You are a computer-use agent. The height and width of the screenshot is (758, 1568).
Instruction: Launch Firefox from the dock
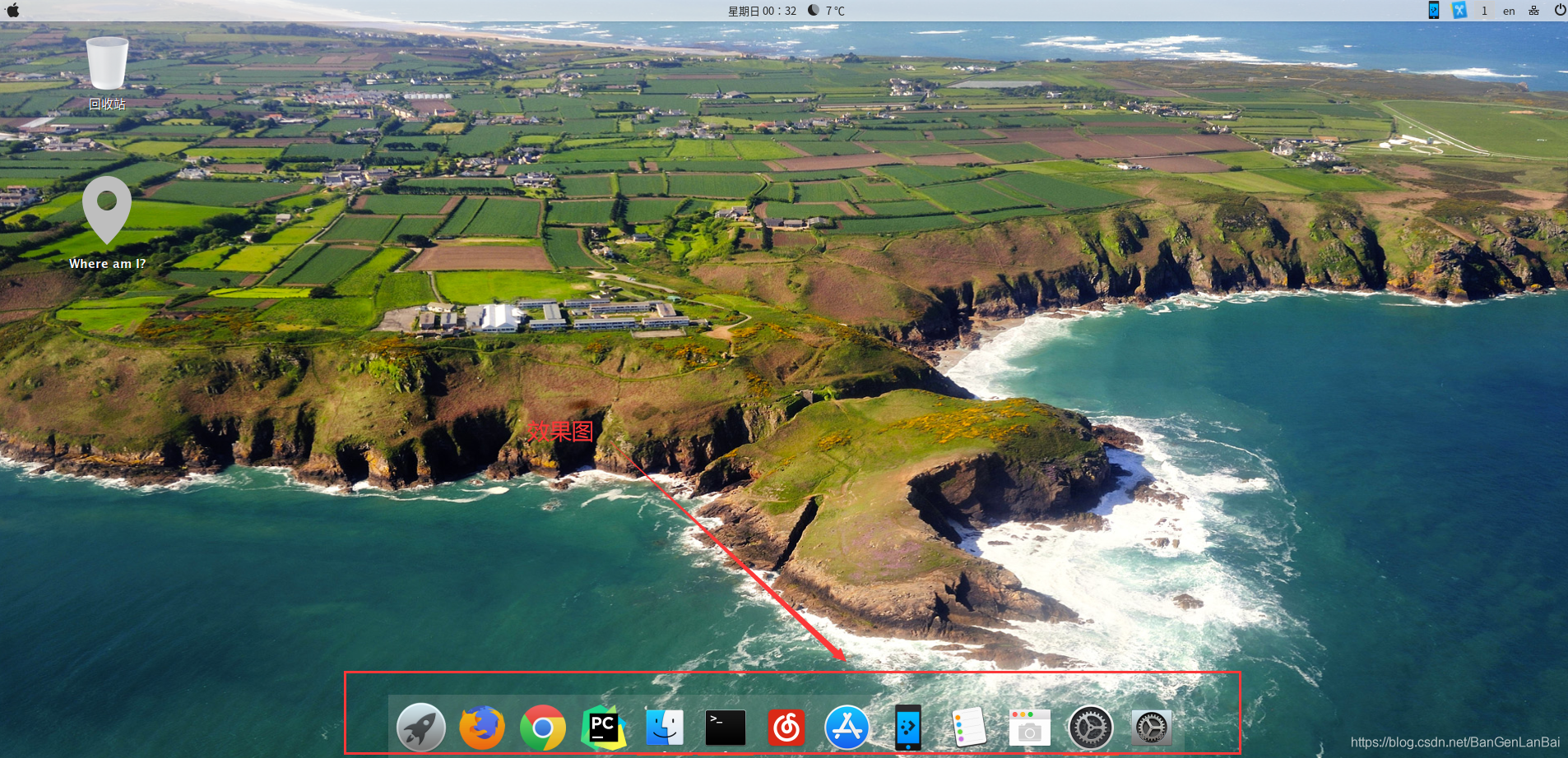pos(482,728)
